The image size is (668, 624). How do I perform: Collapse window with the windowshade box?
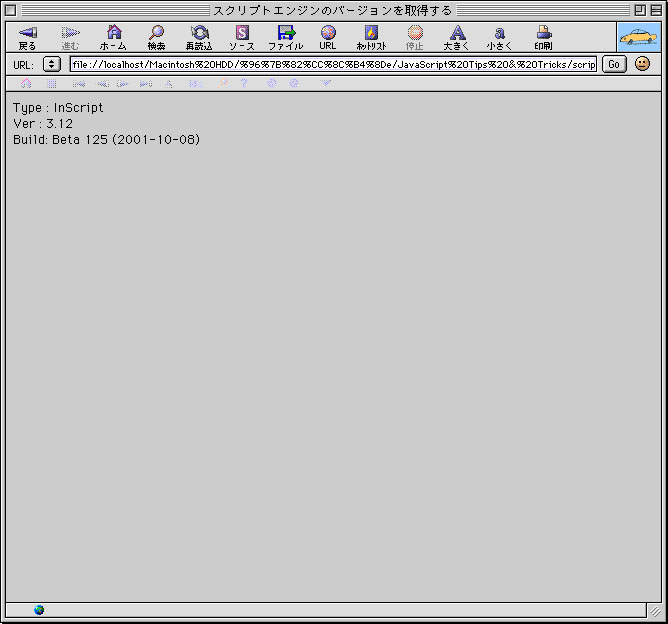(656, 10)
